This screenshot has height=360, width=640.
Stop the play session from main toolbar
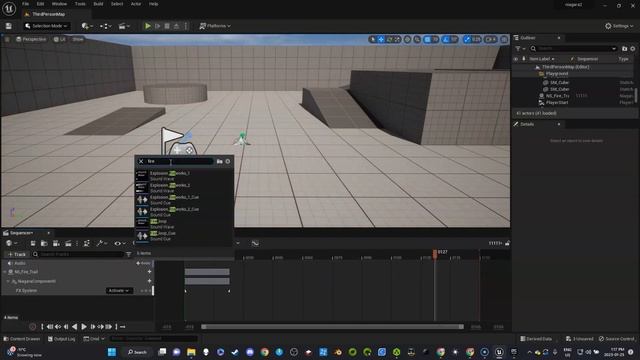pos(167,26)
